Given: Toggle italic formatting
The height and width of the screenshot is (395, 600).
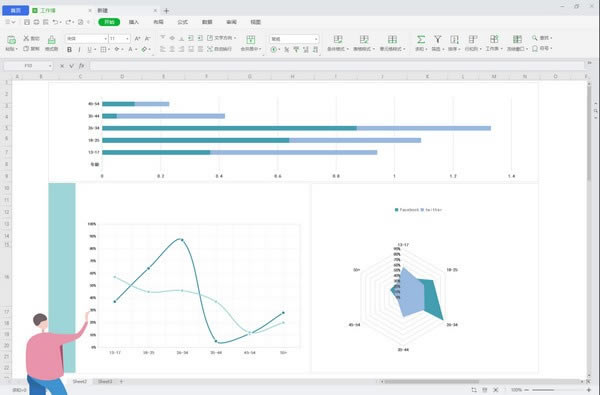Looking at the screenshot, I should 79,49.
